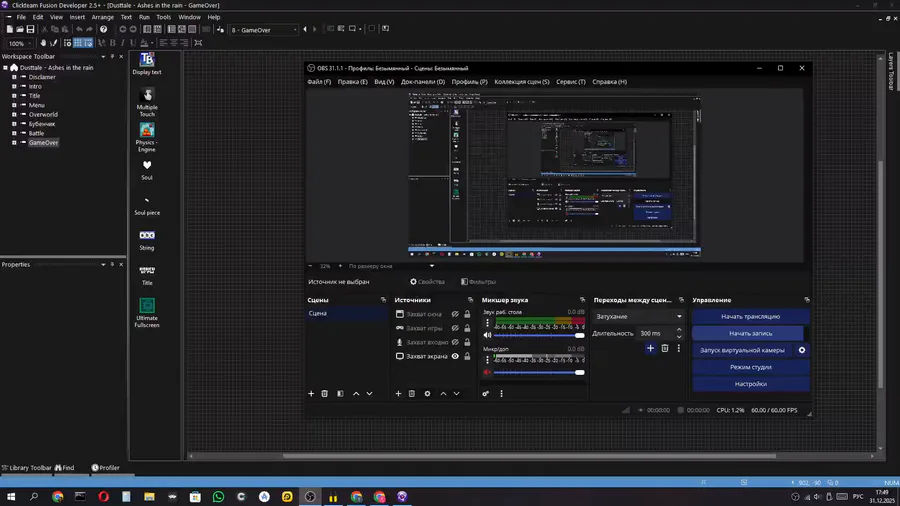Expand the Battle frame tree node
The image size is (900, 506).
pyautogui.click(x=14, y=133)
